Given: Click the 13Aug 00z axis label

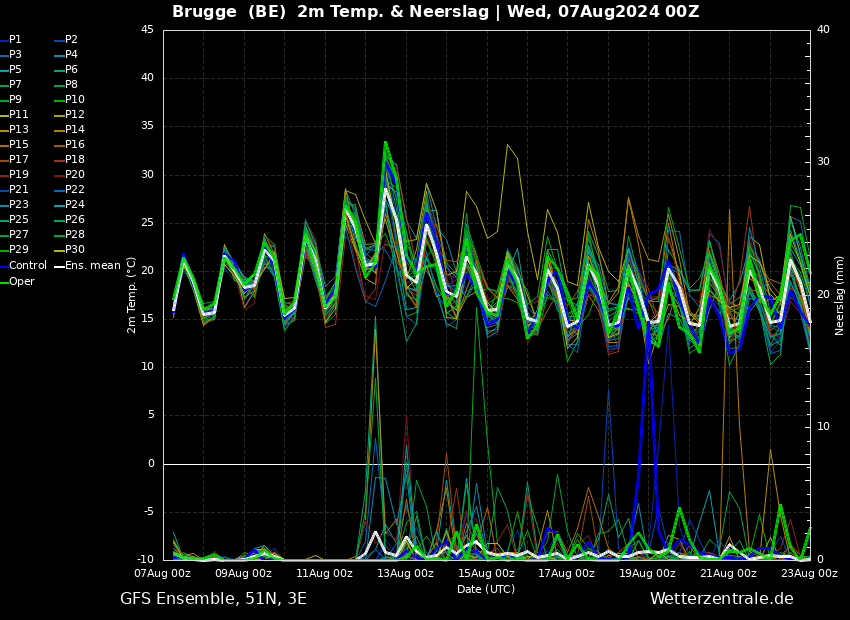Looking at the screenshot, I should point(405,573).
